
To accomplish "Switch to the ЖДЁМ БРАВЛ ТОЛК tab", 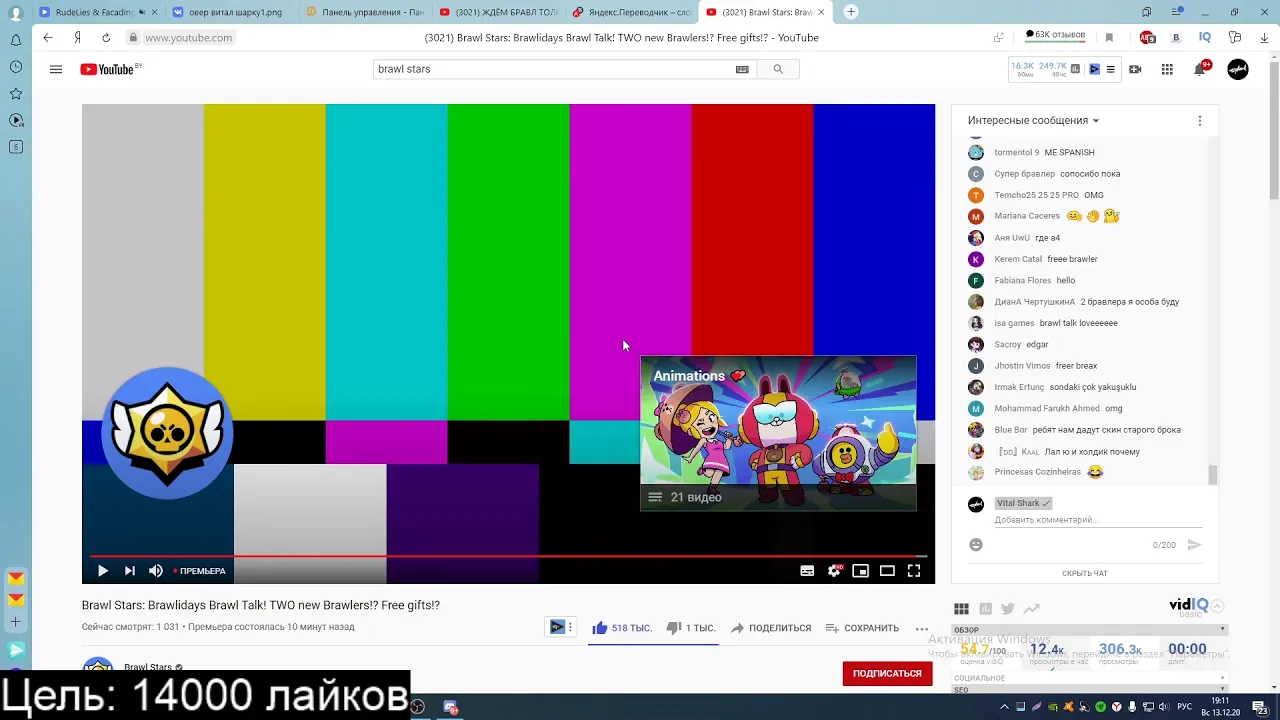I will pyautogui.click(x=500, y=12).
